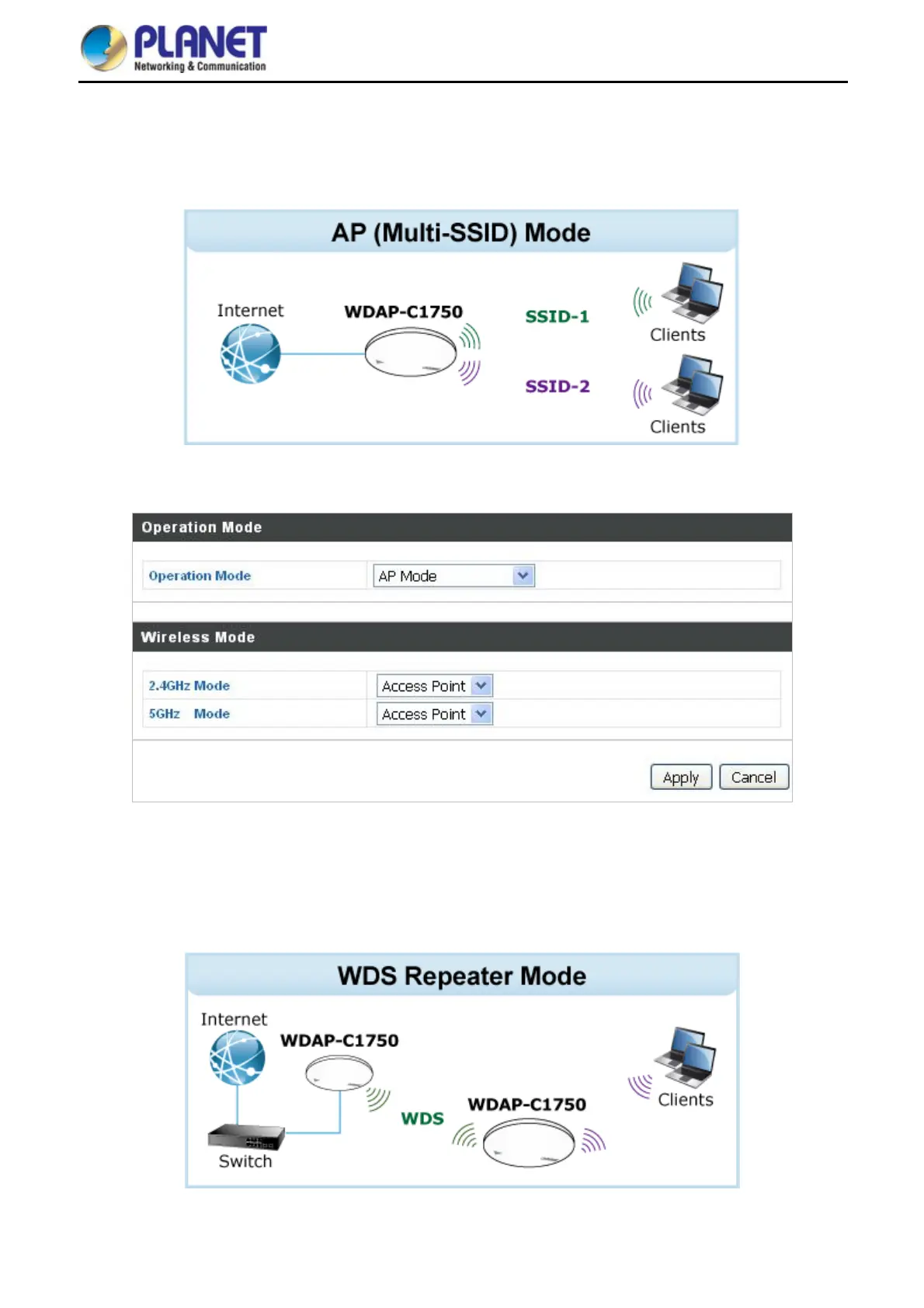The image size is (924, 1308).
Task: Open the Operation Mode dropdown showing AP Mode
Action: pyautogui.click(x=454, y=576)
